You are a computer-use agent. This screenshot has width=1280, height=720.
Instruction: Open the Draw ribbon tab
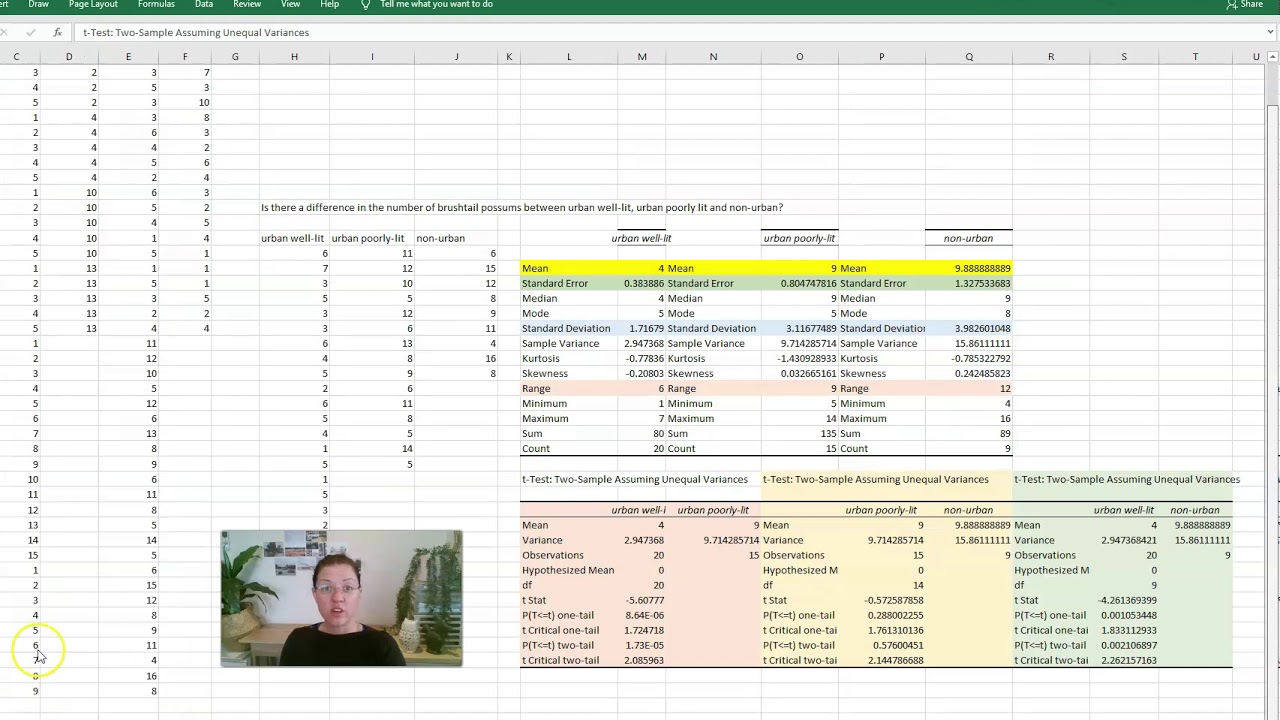(39, 5)
